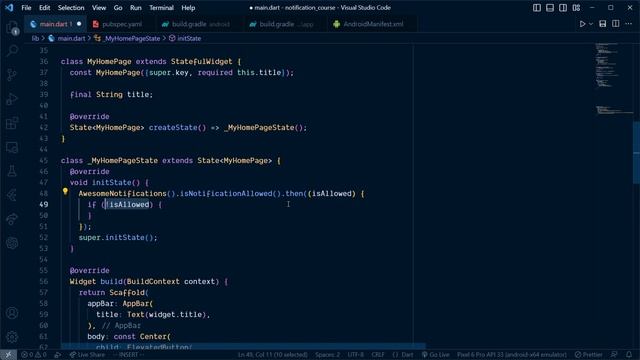Open Live Share view in activity bar
The width and height of the screenshot is (640, 360).
tap(12, 219)
